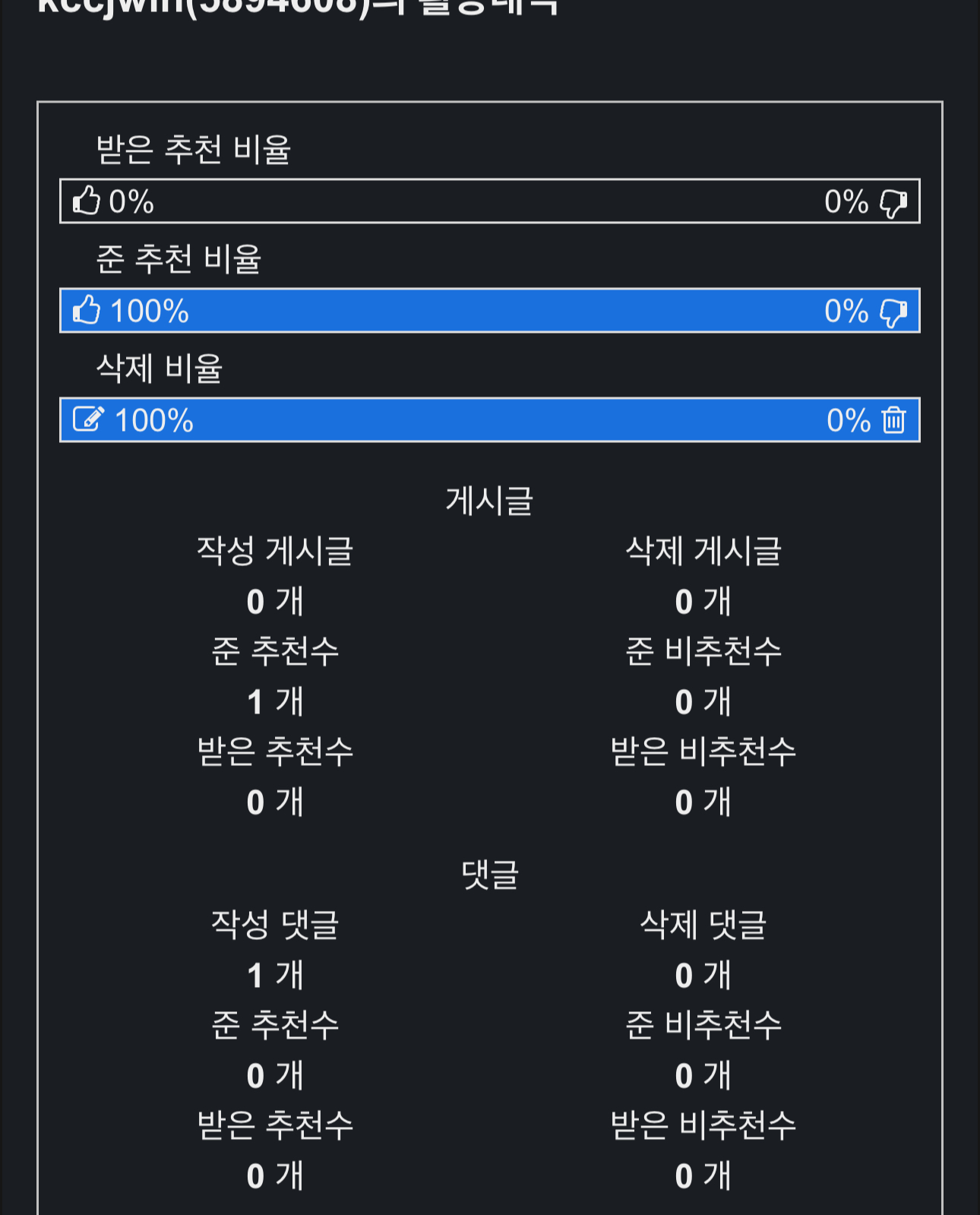This screenshot has height=1215, width=980.
Task: Click the middle of the blue 준 추천 비율 bar
Action: [x=489, y=311]
